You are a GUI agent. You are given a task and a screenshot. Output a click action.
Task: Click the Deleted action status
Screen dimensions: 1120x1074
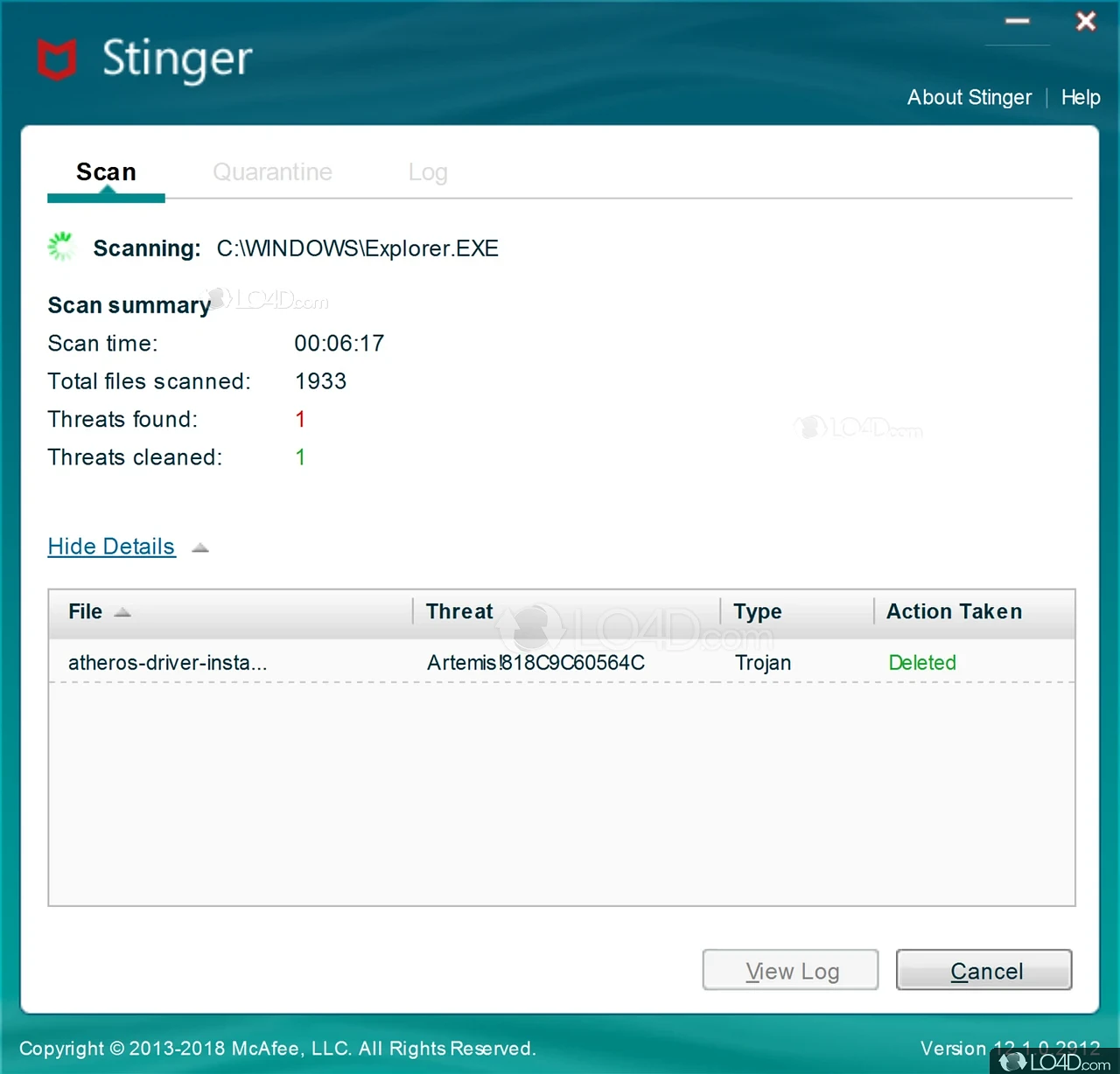coord(922,663)
